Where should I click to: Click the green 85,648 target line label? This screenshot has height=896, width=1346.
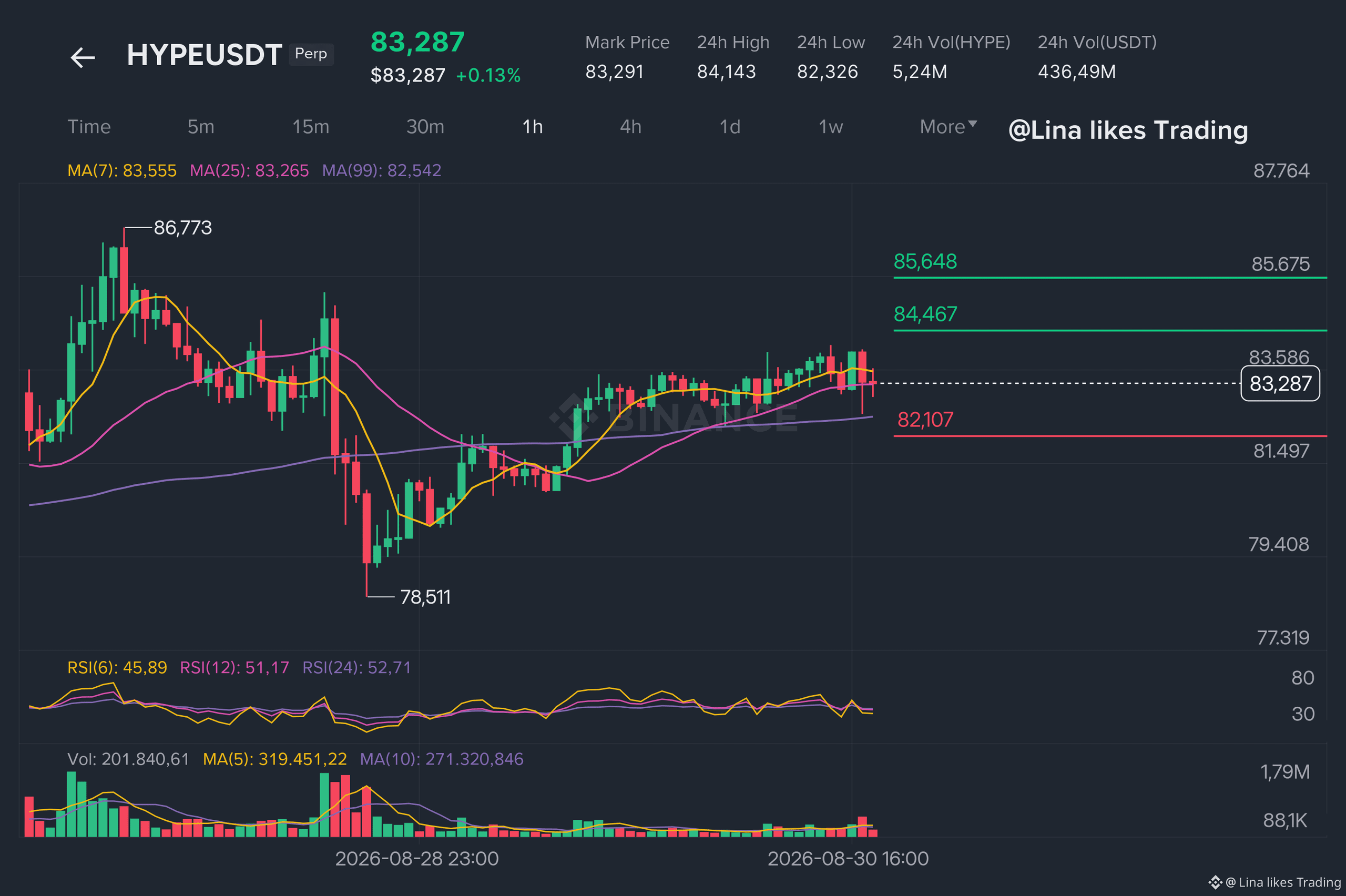pyautogui.click(x=925, y=262)
